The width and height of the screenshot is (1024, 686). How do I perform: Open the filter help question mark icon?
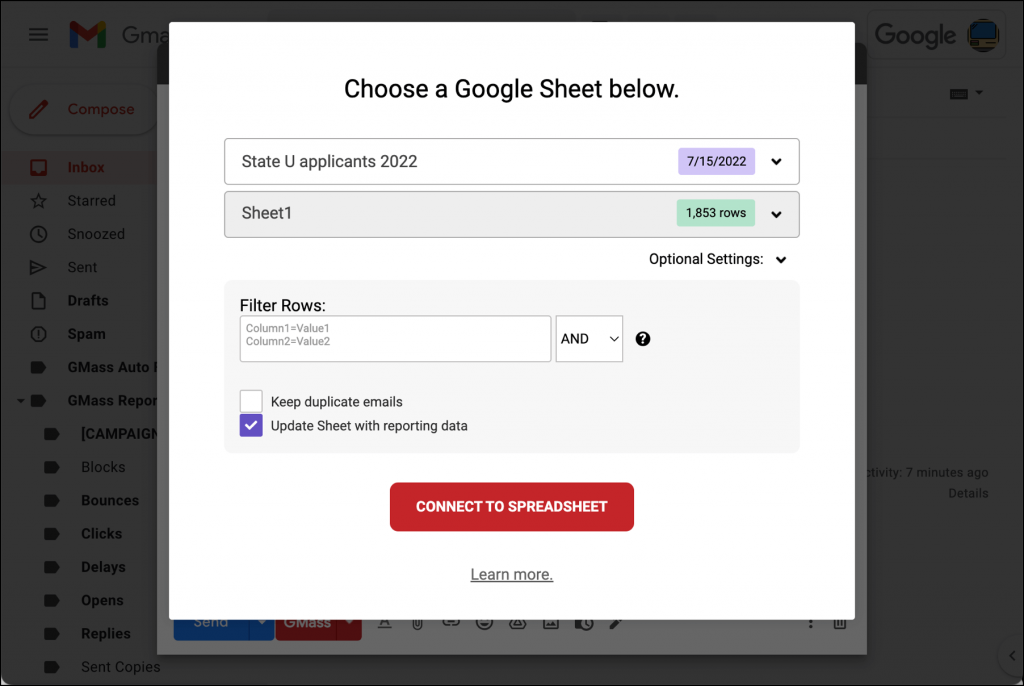point(642,339)
